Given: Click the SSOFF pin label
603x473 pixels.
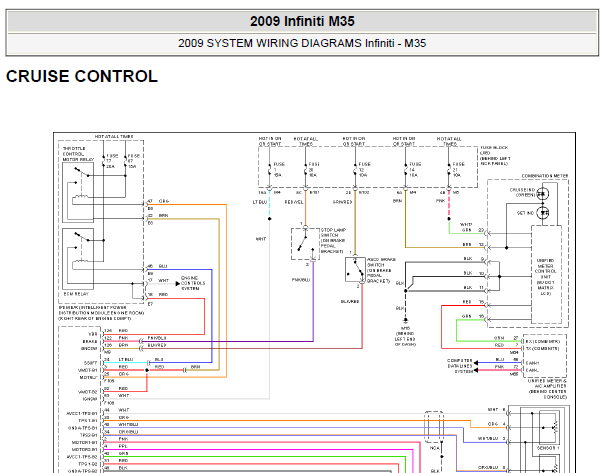Looking at the screenshot, I should coord(90,363).
